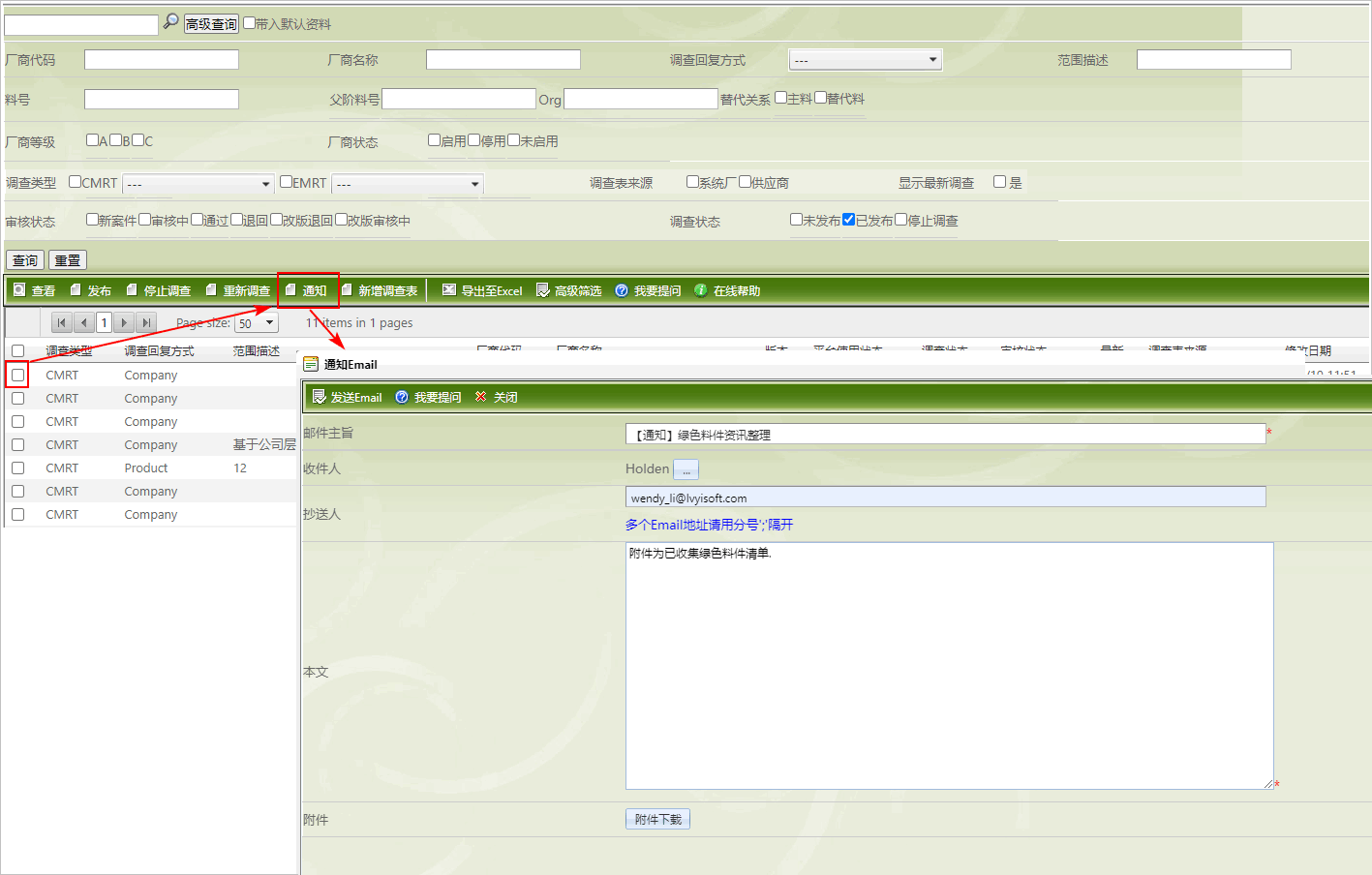Click 邮件主旨 subject input field

[x=945, y=434]
